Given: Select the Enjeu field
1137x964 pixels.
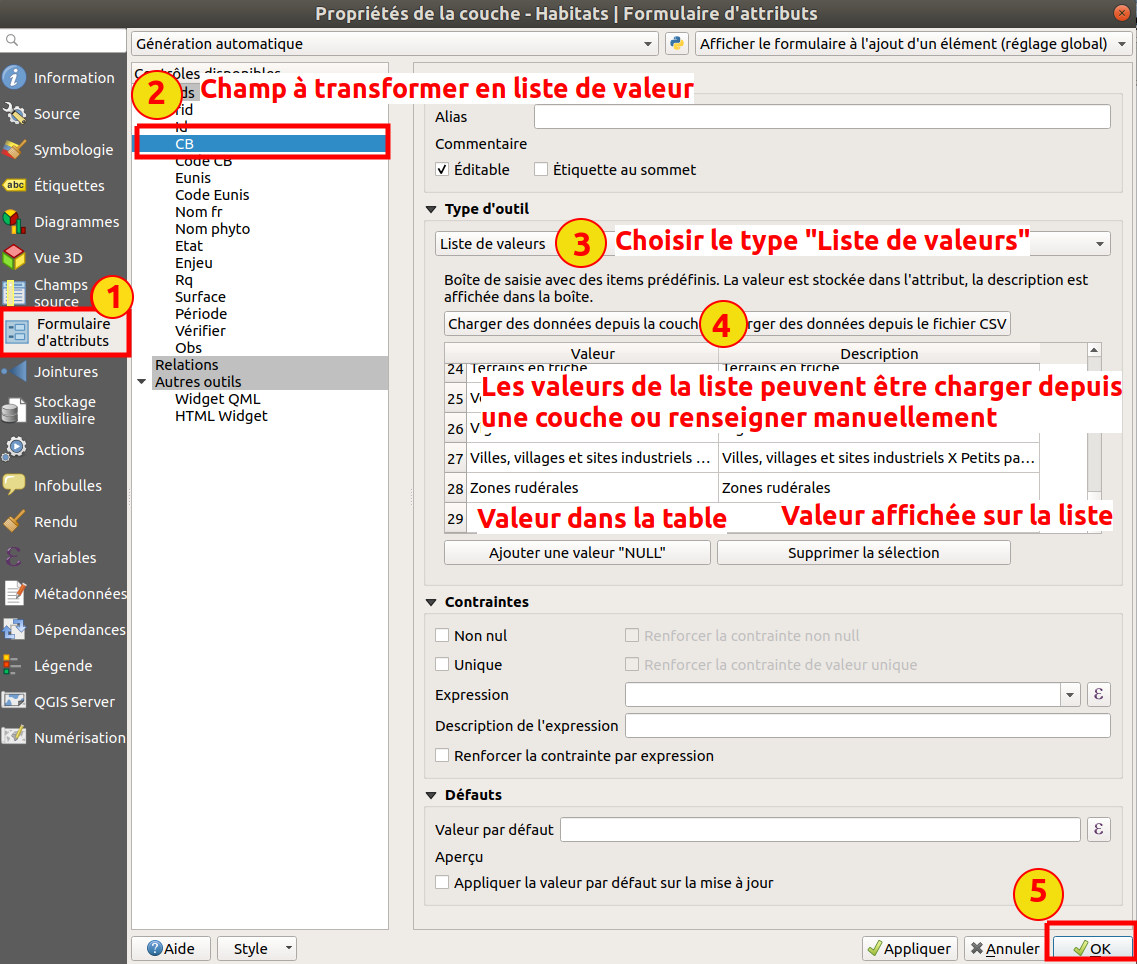Looking at the screenshot, I should (x=194, y=263).
